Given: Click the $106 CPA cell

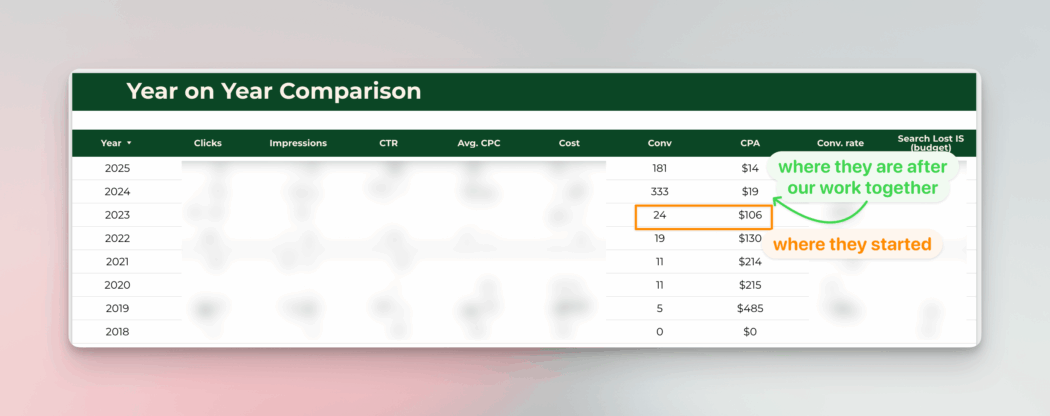Looking at the screenshot, I should (x=749, y=215).
